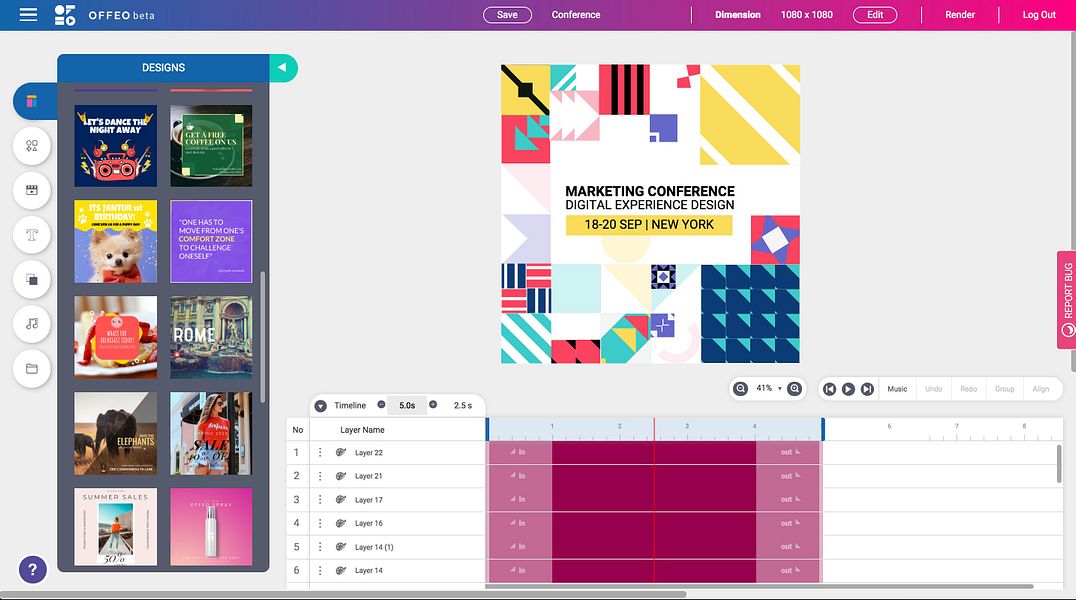The width and height of the screenshot is (1076, 600).
Task: Select the Text tool sidebar icon
Action: 32,235
